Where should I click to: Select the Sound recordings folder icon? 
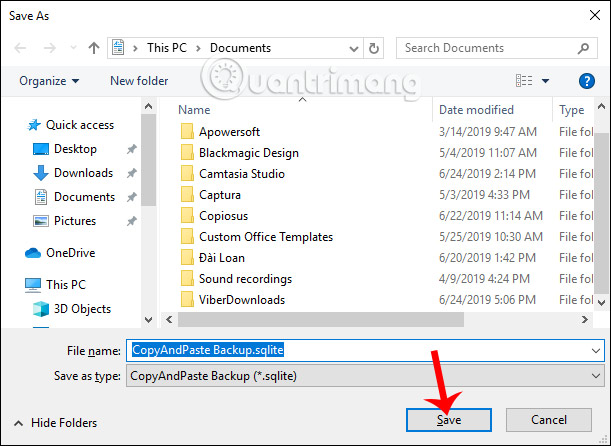(x=187, y=279)
